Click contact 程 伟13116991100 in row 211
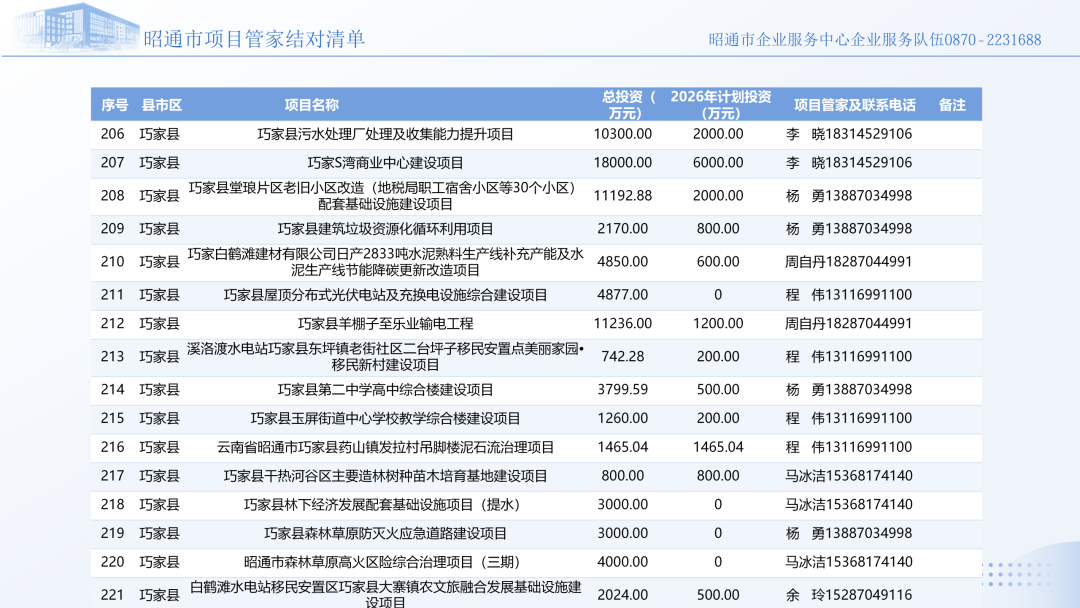1080x608 pixels. point(849,295)
